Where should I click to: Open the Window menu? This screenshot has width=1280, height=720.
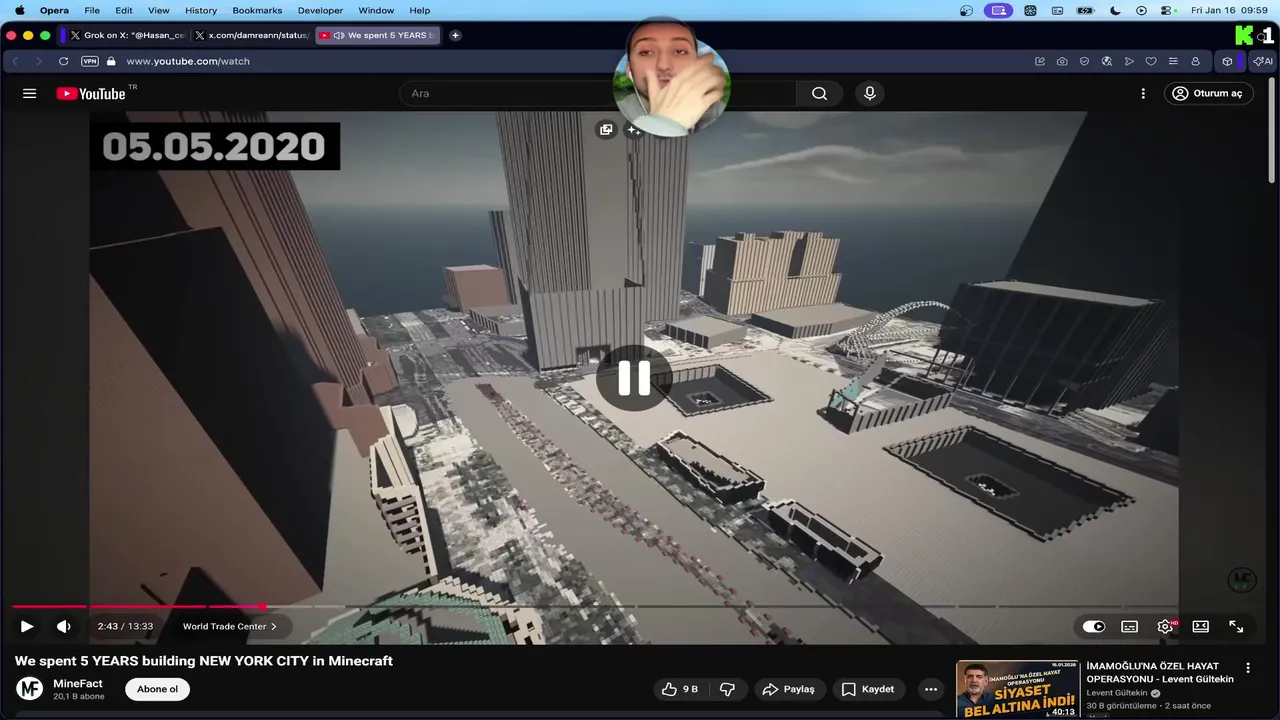(x=376, y=10)
